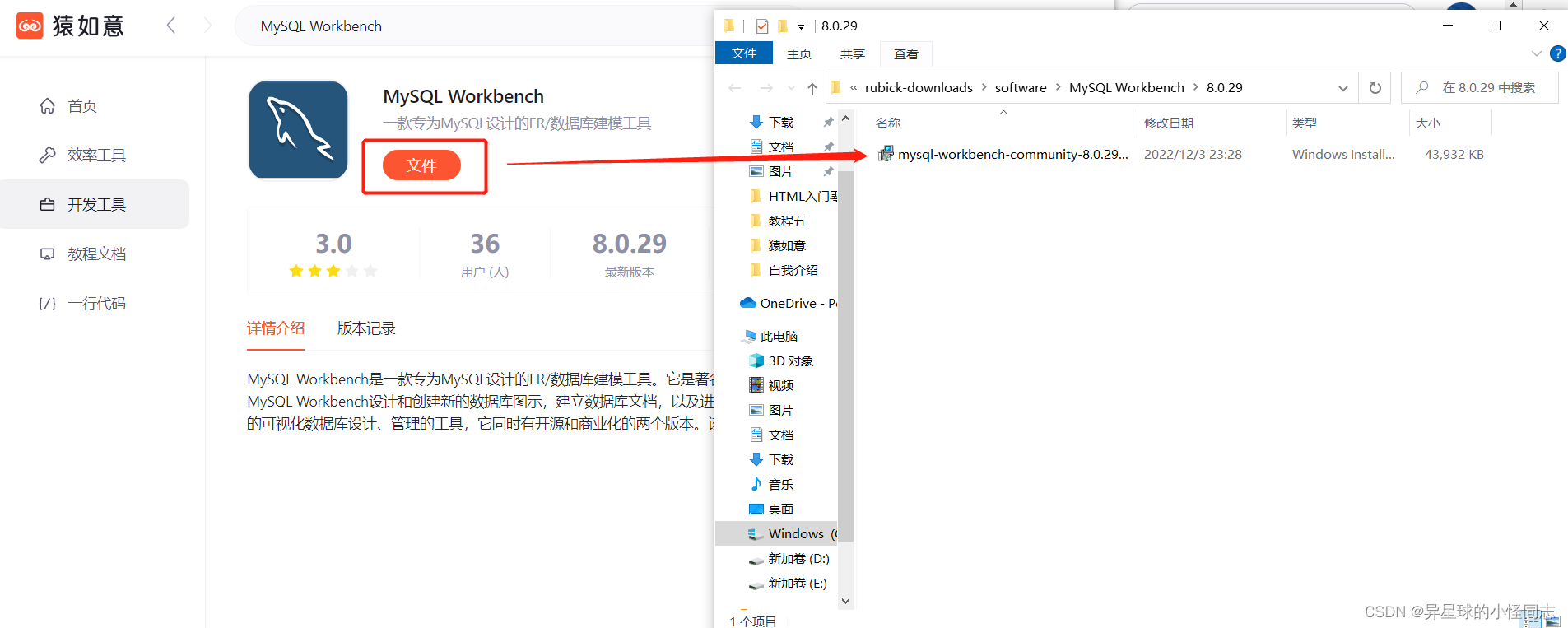
Task: Click the Explorer Forward arrow
Action: click(x=766, y=88)
